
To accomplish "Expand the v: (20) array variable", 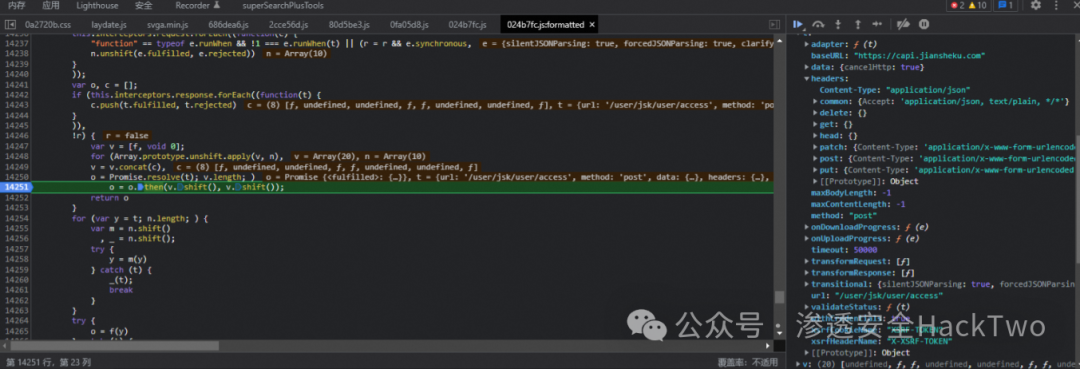I will (799, 364).
